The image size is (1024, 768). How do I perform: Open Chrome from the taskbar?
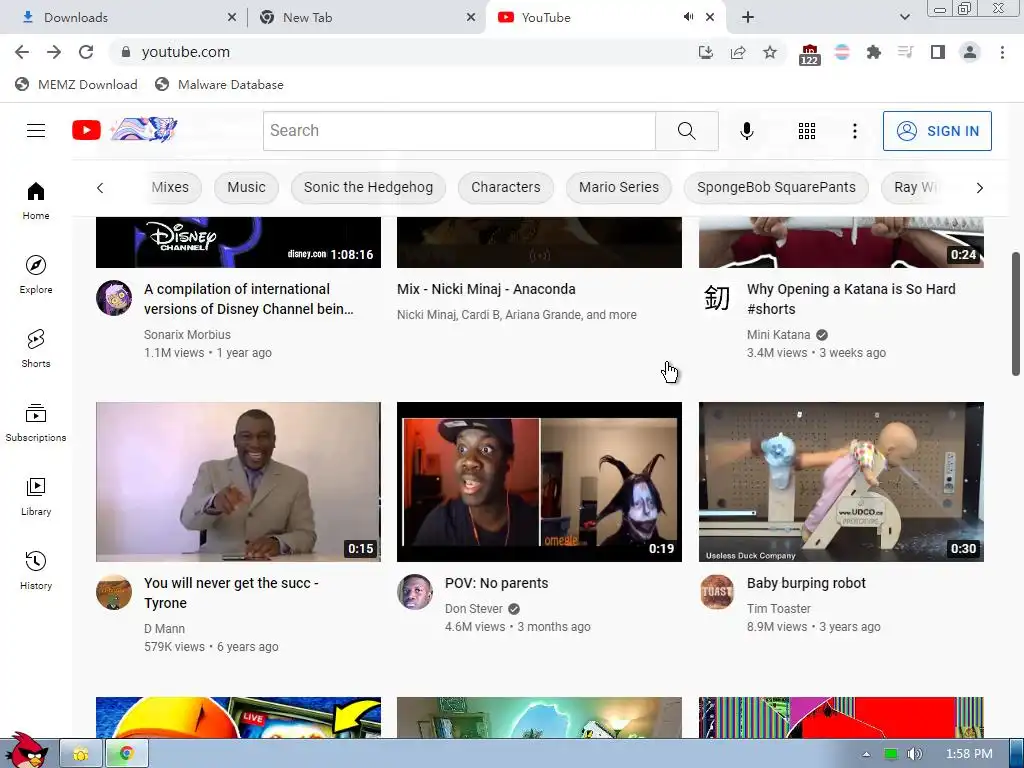tap(127, 754)
